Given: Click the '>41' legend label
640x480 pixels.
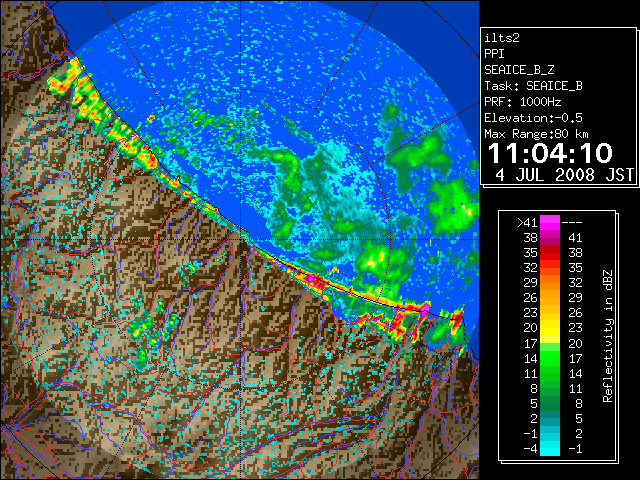Looking at the screenshot, I should [527, 223].
